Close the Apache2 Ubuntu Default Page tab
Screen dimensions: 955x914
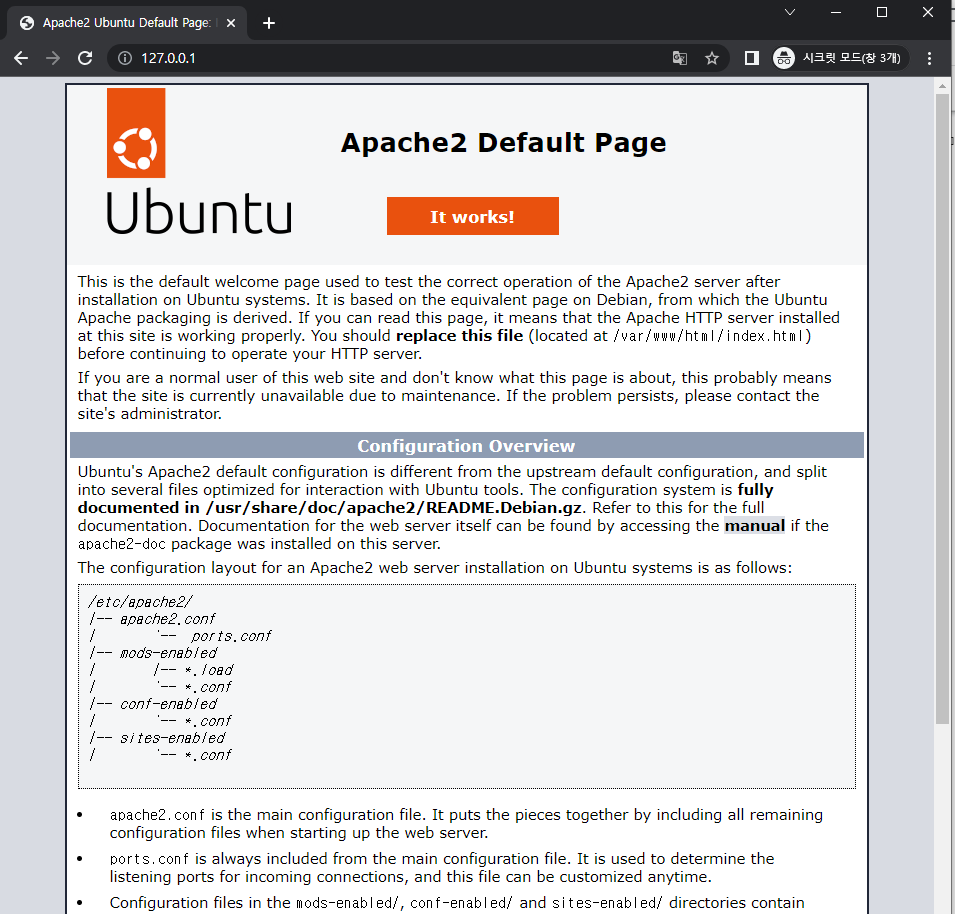click(231, 23)
